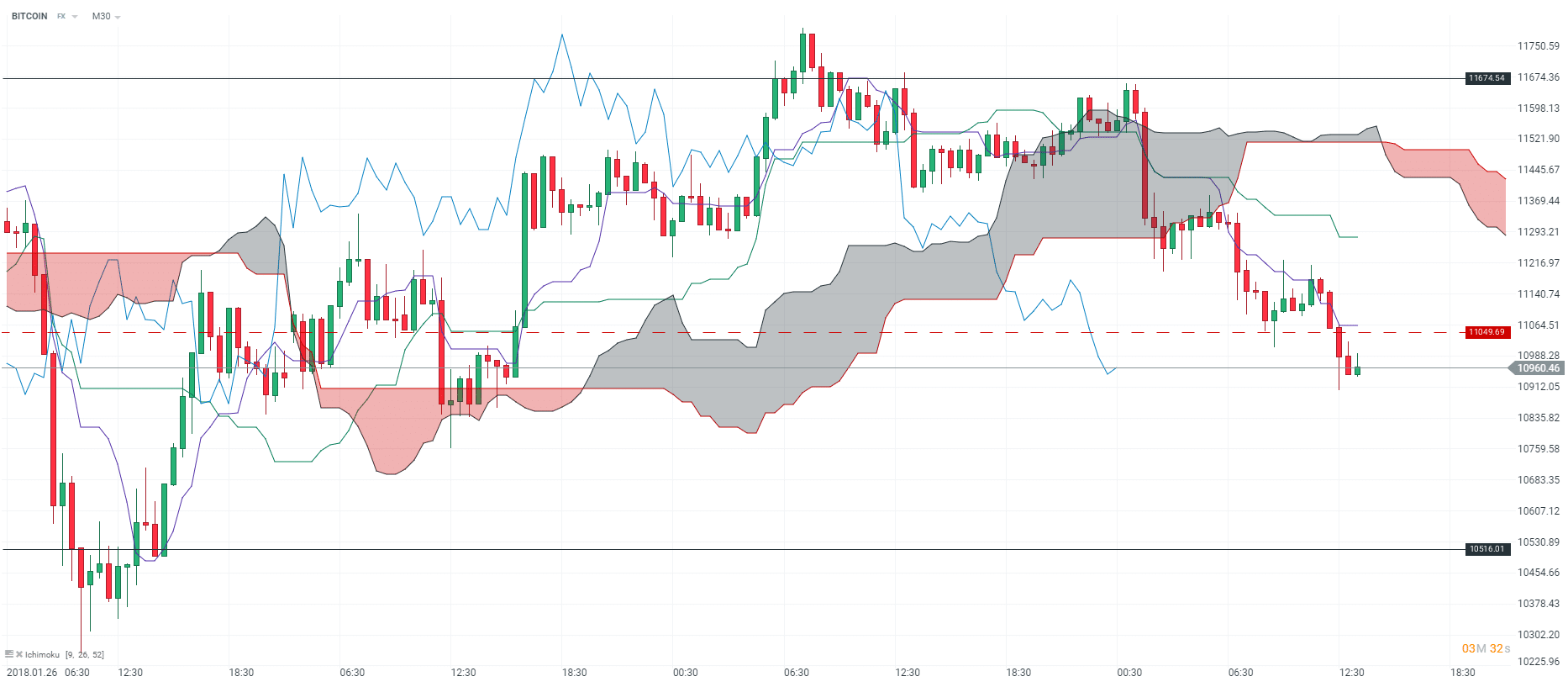
Task: Open the M30 timeframe dropdown
Action: (106, 16)
